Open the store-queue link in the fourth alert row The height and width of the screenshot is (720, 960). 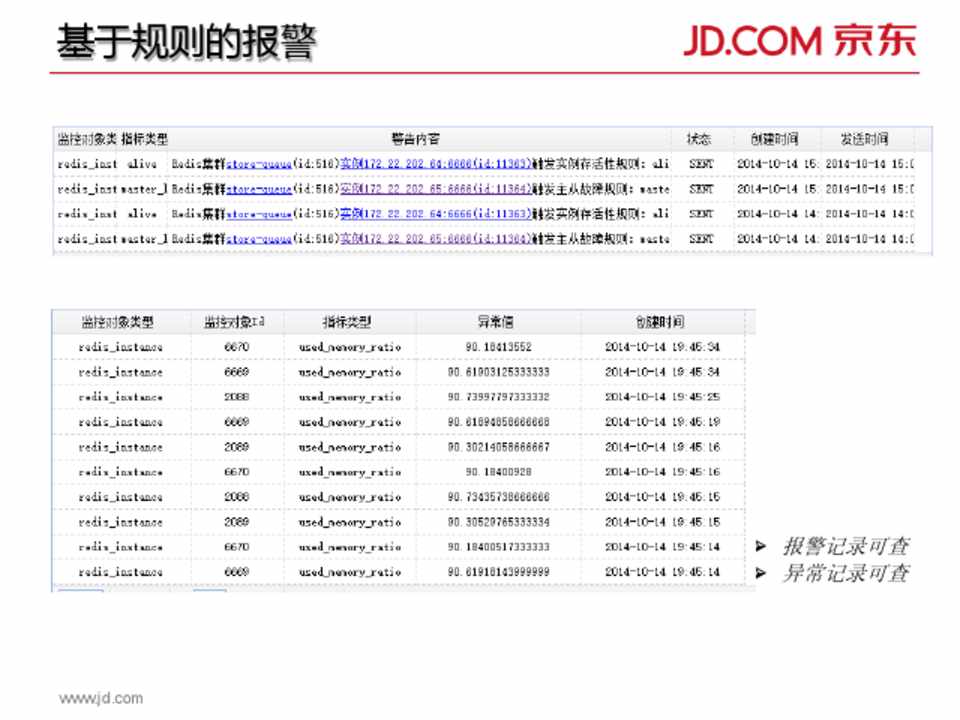[x=259, y=238]
